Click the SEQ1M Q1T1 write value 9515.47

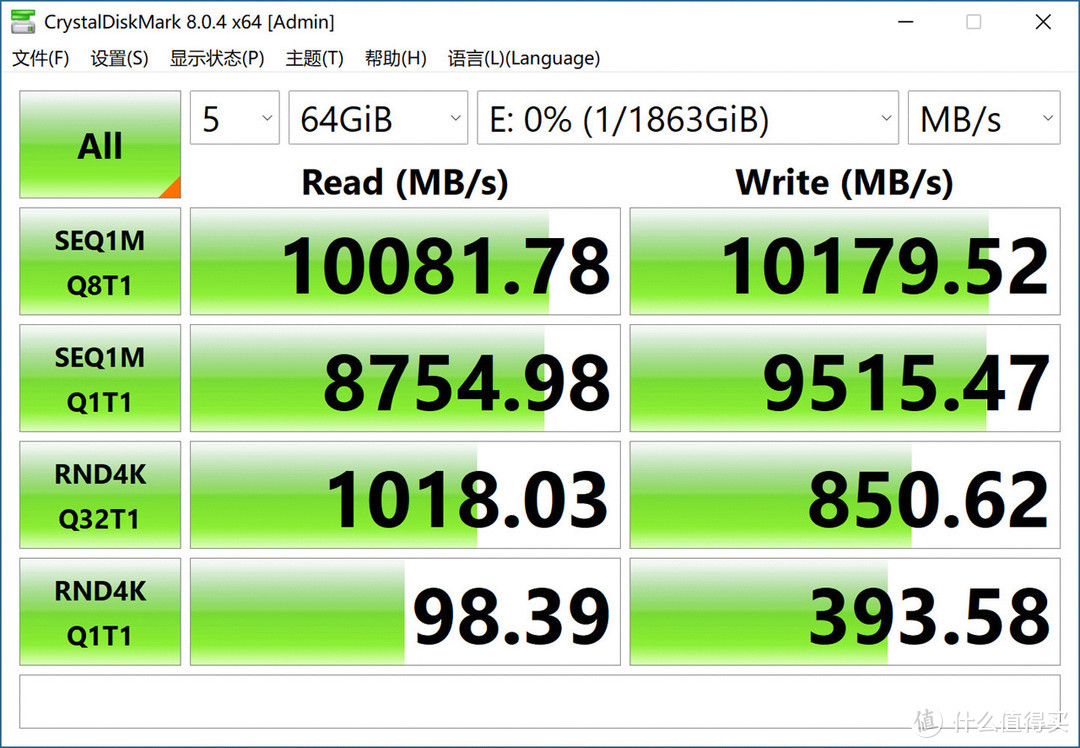coord(845,378)
